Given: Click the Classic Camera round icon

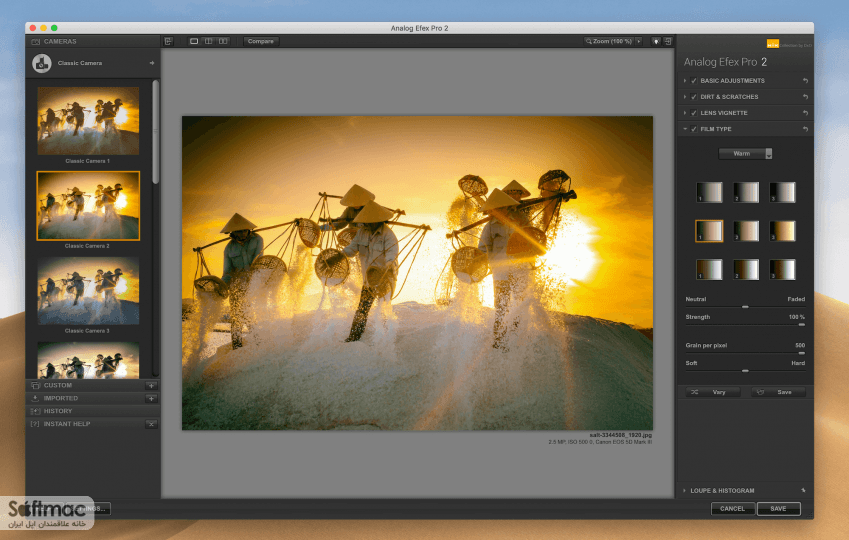Looking at the screenshot, I should point(42,63).
